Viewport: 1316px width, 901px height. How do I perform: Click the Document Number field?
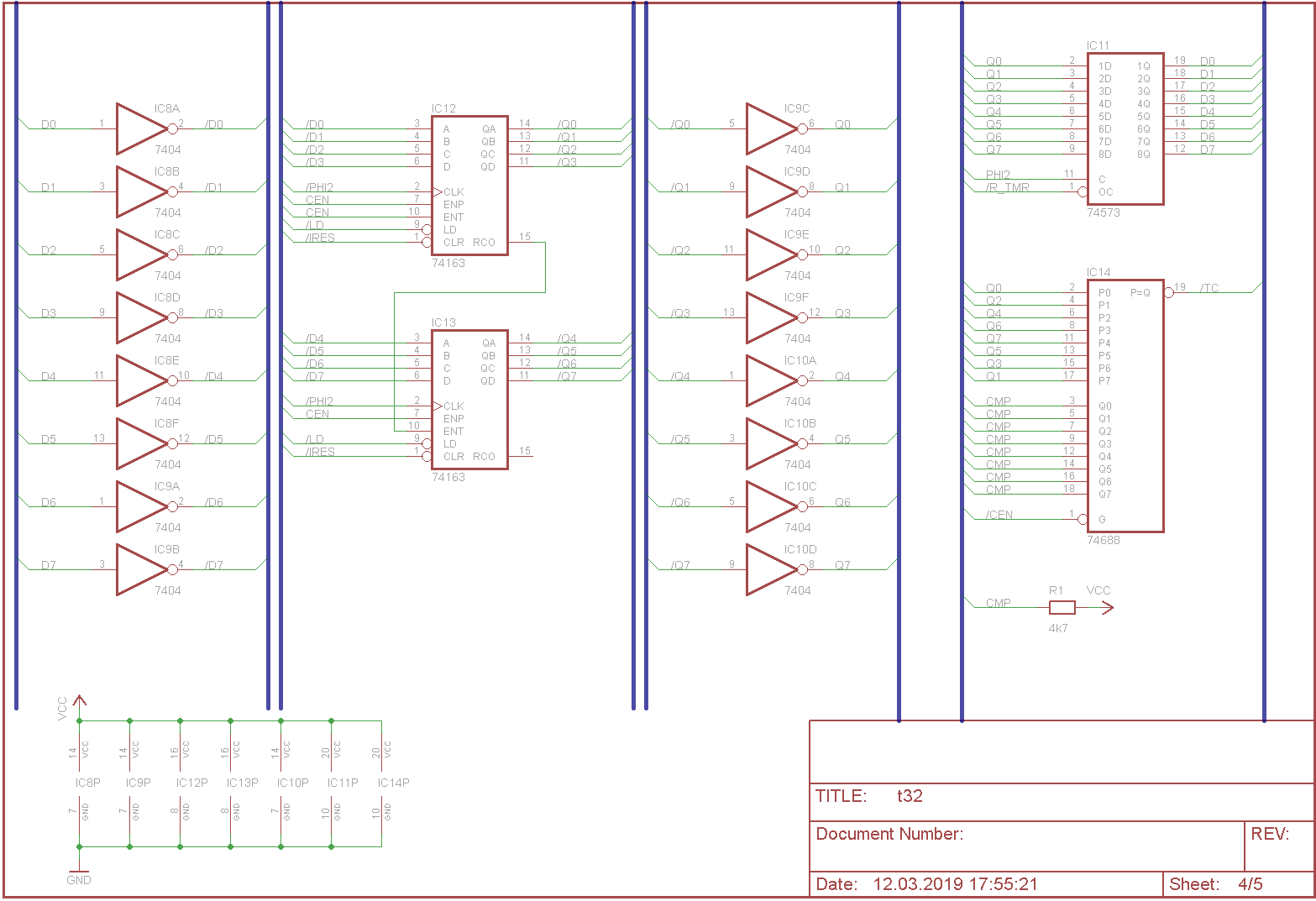pyautogui.click(x=889, y=834)
